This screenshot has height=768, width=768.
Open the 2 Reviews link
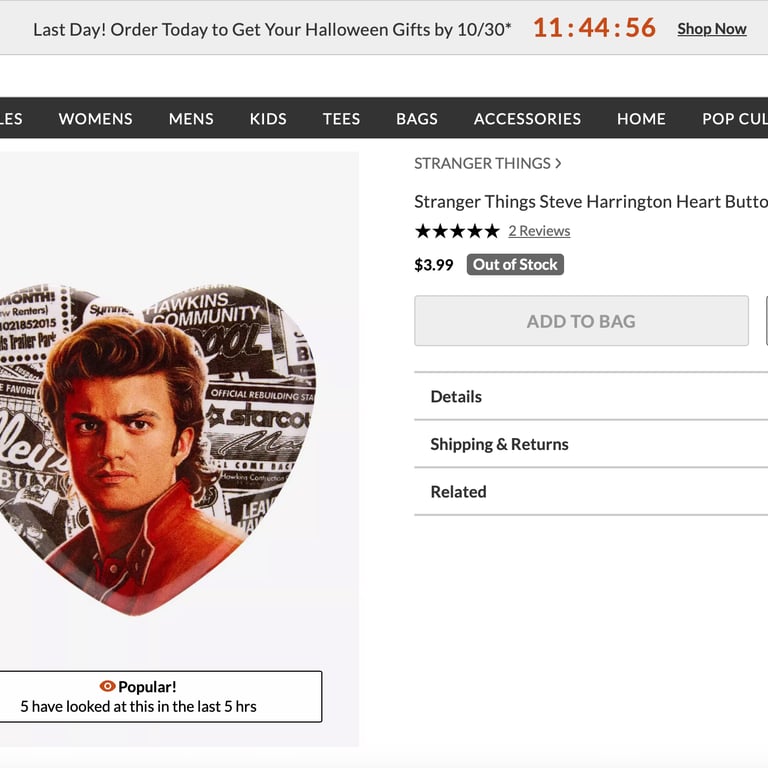click(x=539, y=231)
